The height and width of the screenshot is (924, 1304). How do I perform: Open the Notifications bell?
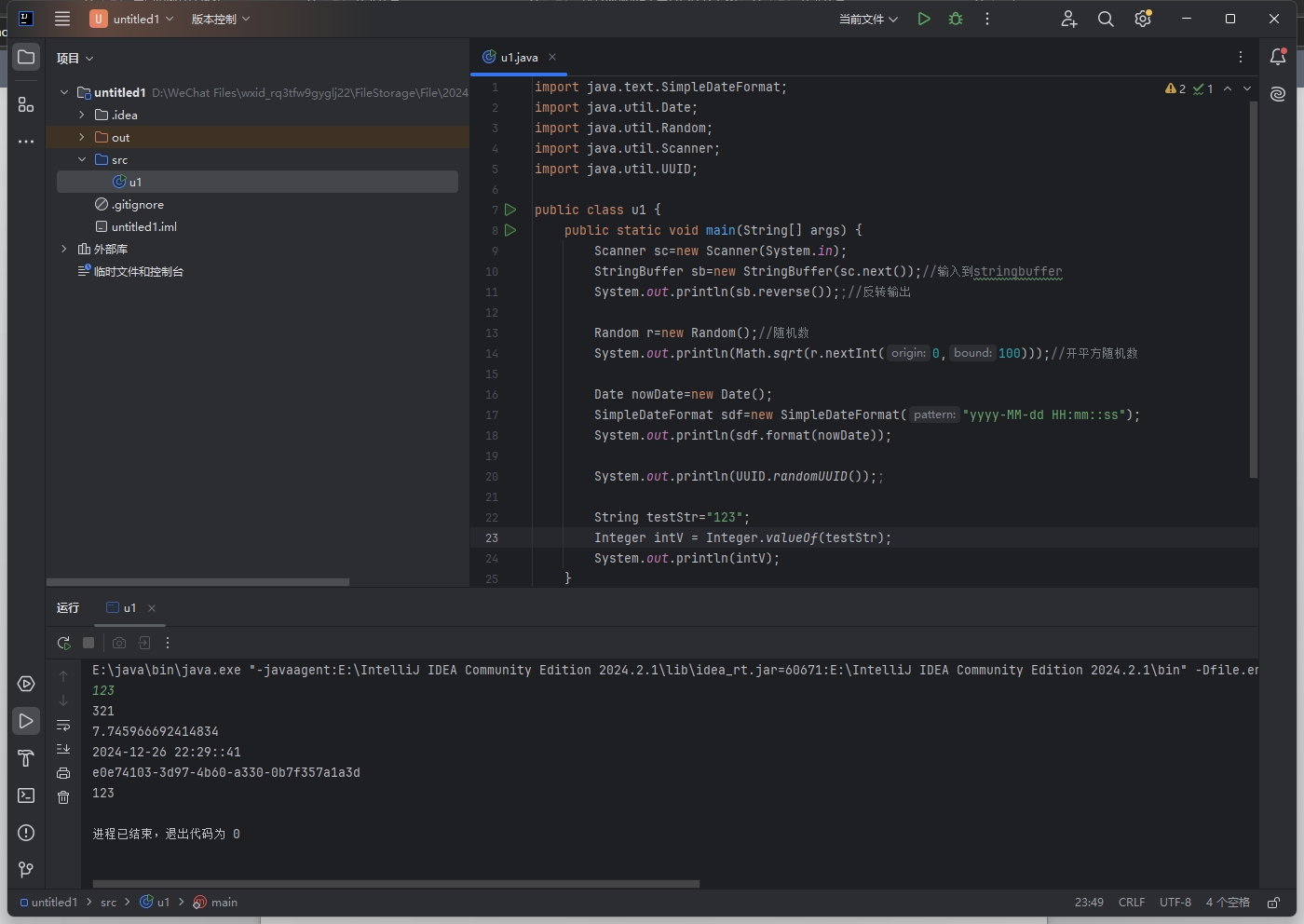1278,57
